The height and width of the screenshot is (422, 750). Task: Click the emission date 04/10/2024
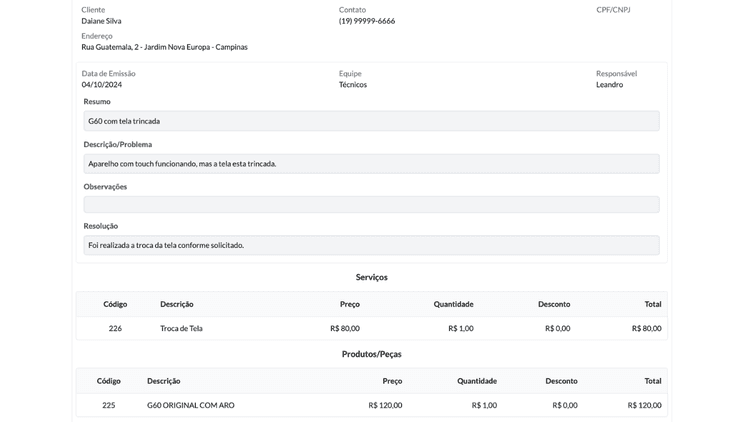point(101,85)
